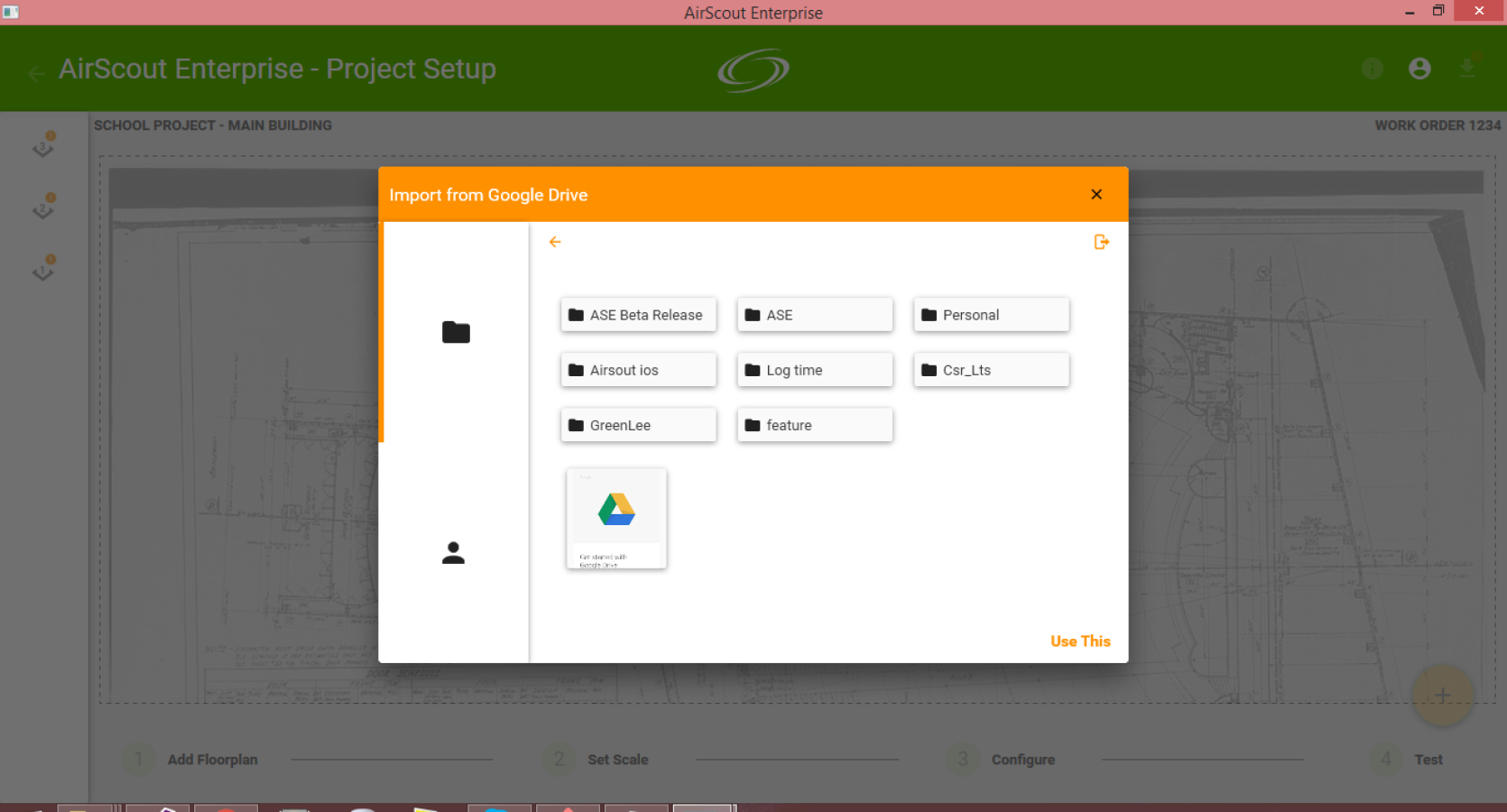The image size is (1507, 812).
Task: Open the ASE folder
Action: coord(815,315)
